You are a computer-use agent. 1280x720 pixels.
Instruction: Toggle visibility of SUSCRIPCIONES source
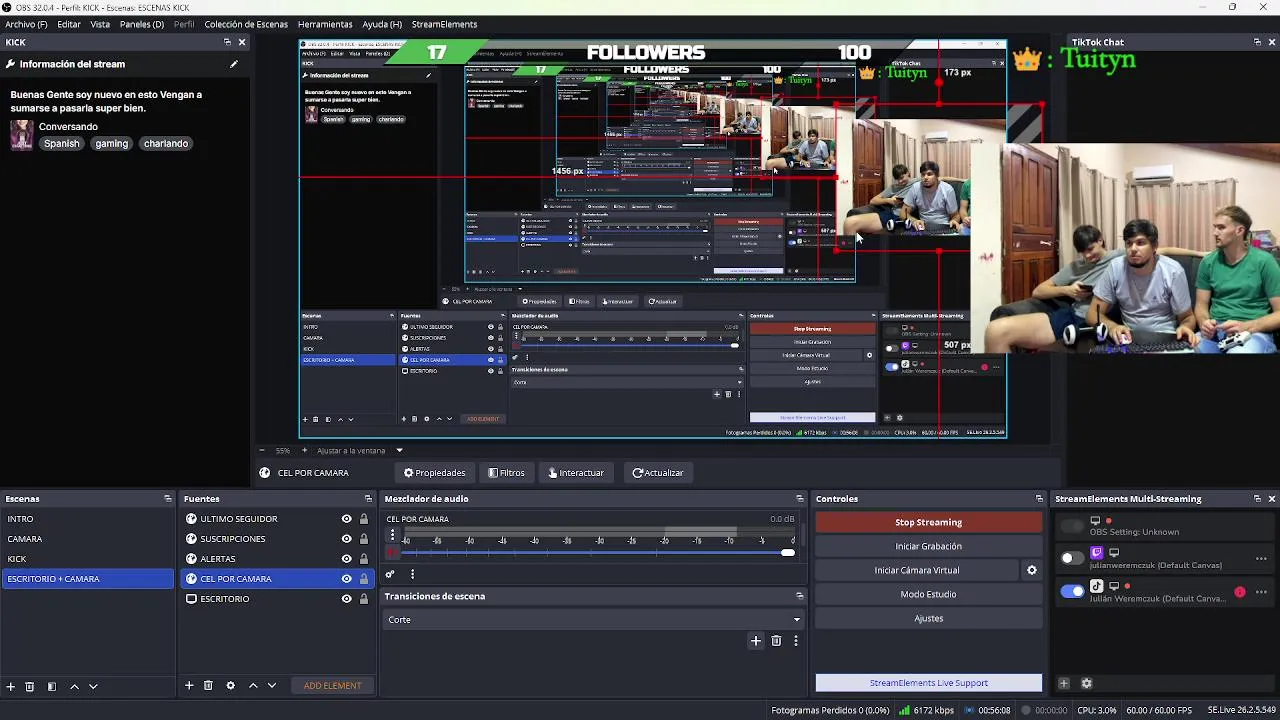click(x=347, y=539)
